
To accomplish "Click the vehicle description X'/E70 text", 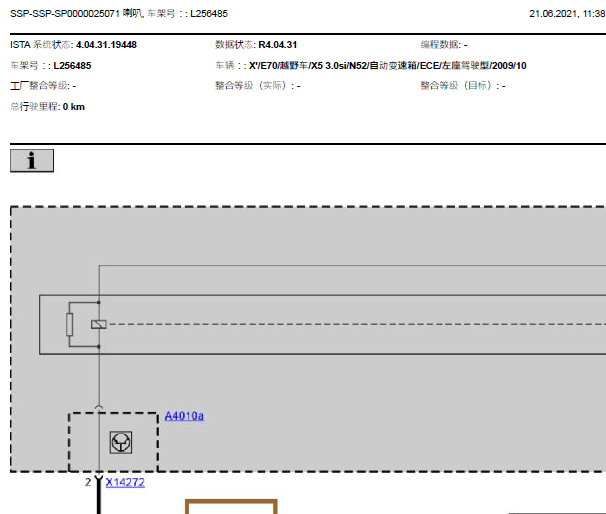I will pyautogui.click(x=388, y=66).
